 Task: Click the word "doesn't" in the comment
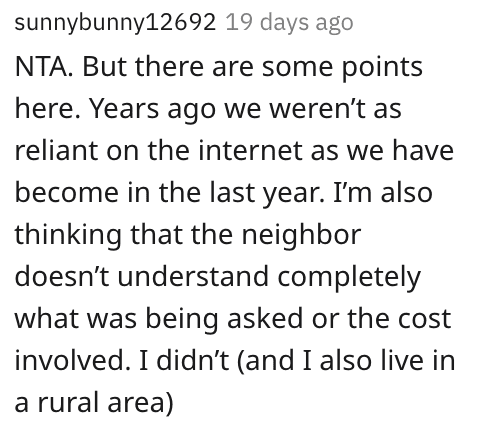click(x=62, y=277)
